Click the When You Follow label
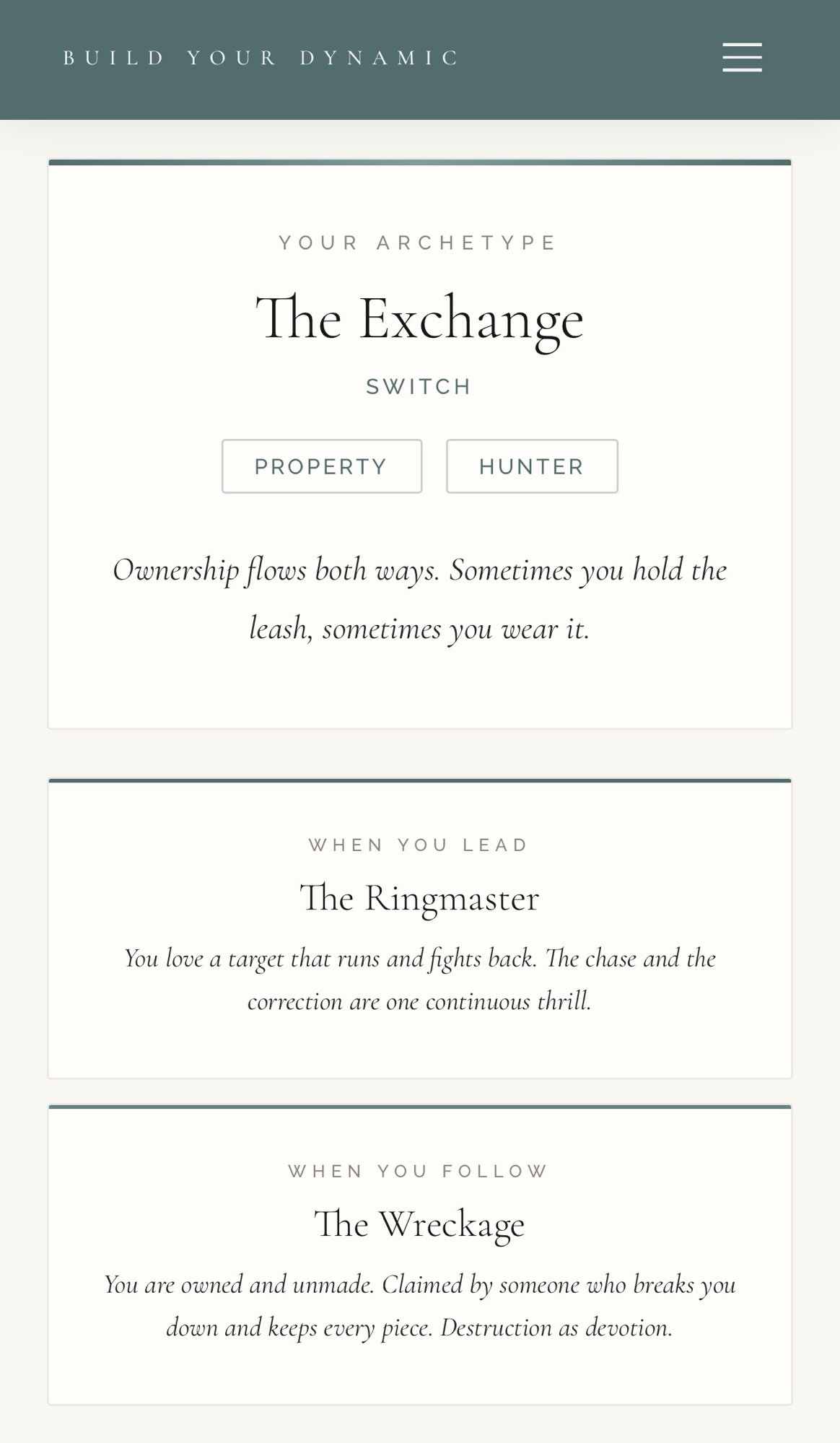Viewport: 840px width, 1443px height. click(x=419, y=1171)
